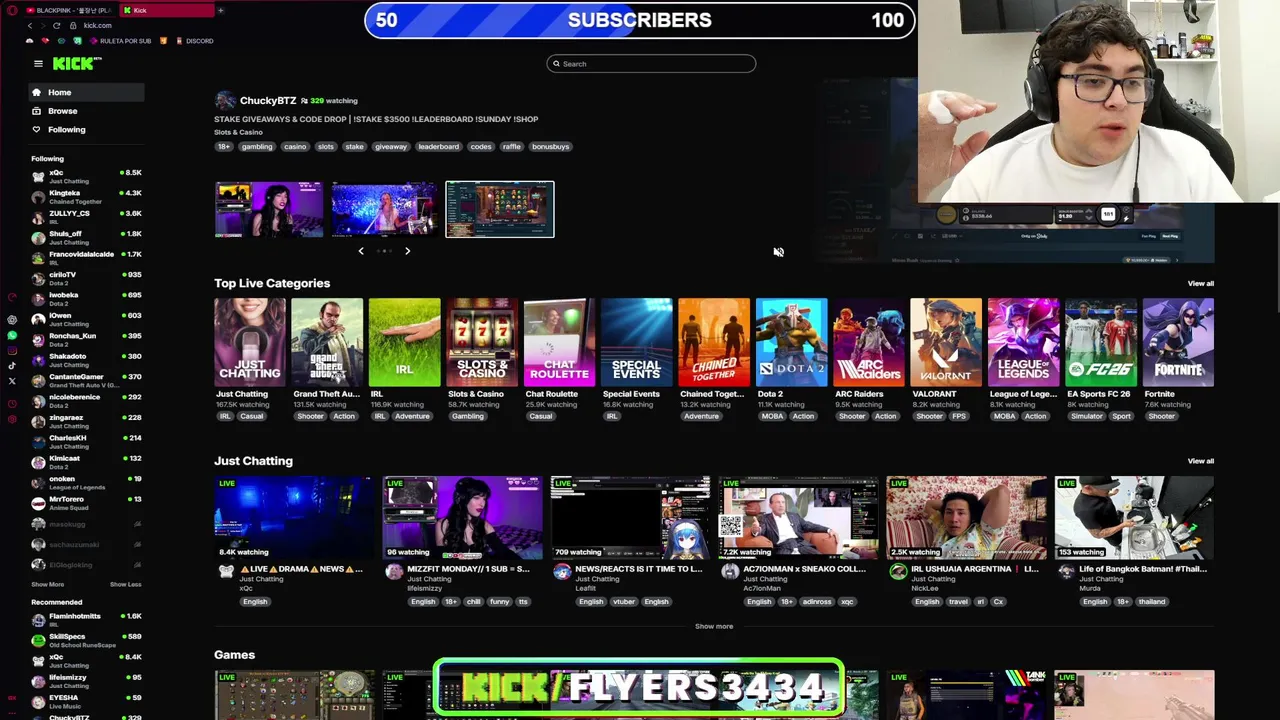Open CantanteGamer channel in Following list
The width and height of the screenshot is (1280, 720).
[87, 380]
